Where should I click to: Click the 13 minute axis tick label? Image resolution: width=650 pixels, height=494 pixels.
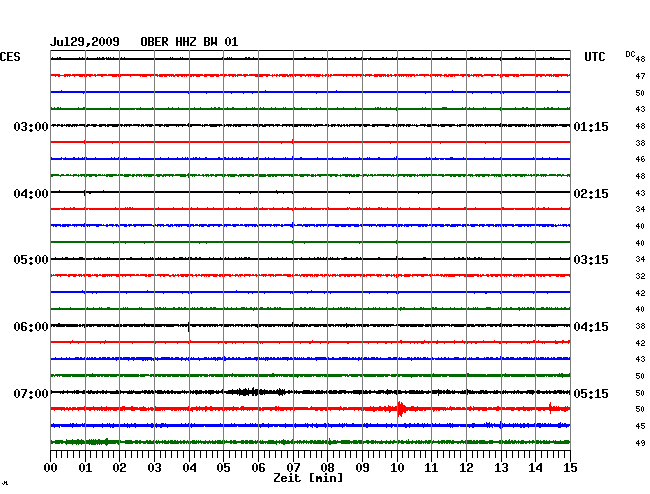pyautogui.click(x=501, y=467)
